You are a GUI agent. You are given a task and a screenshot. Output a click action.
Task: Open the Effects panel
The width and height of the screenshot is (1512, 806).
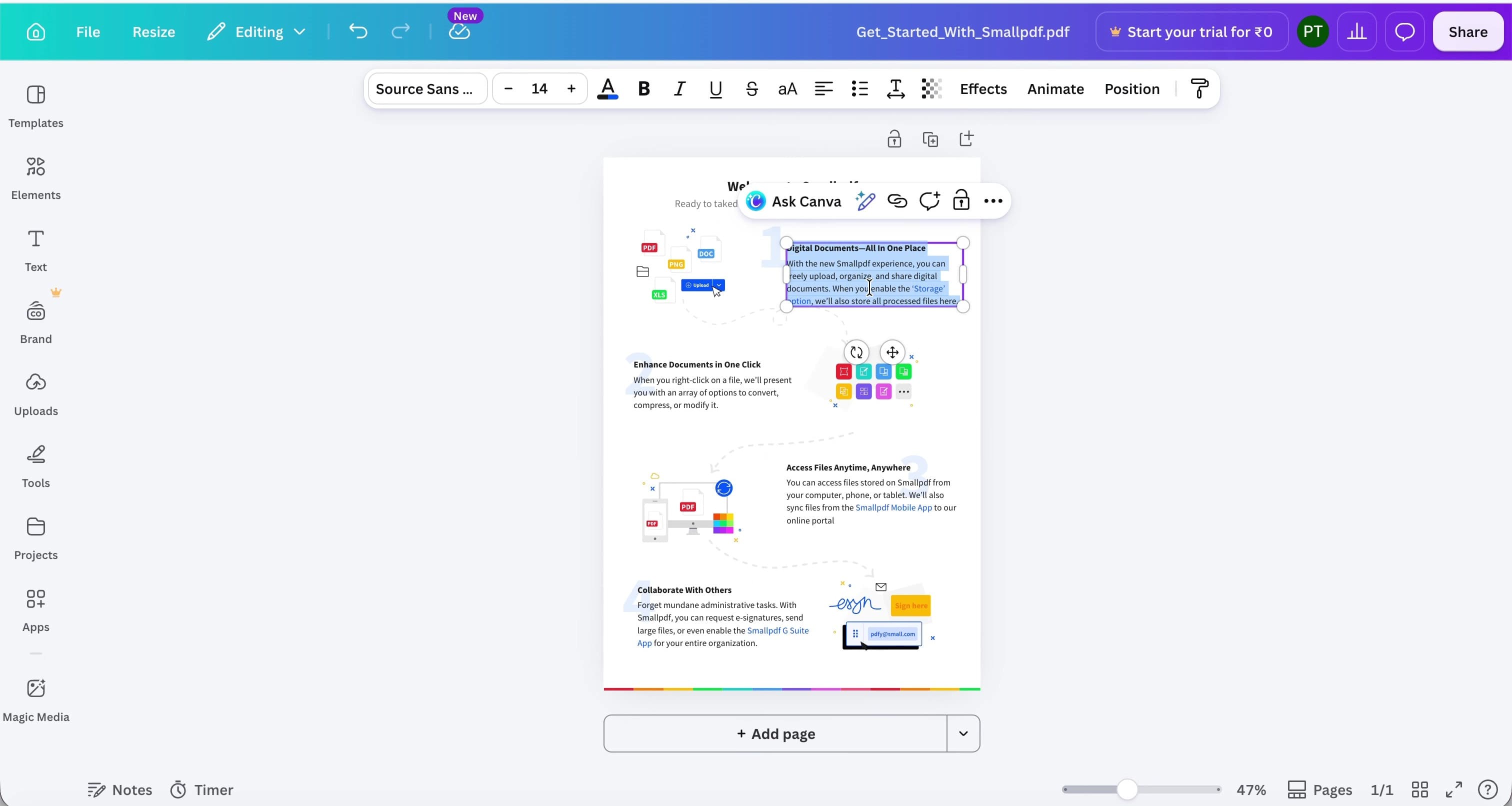coord(983,88)
